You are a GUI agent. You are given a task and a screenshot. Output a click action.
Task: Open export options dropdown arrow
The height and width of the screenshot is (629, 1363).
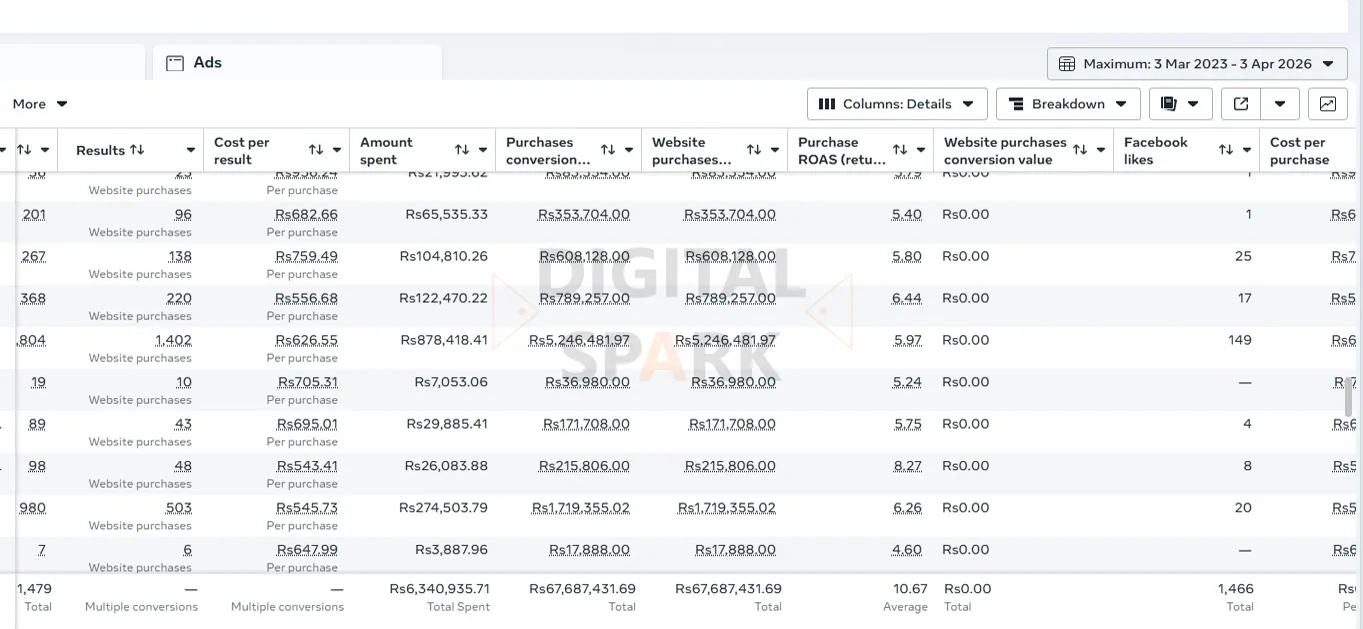click(x=1280, y=104)
